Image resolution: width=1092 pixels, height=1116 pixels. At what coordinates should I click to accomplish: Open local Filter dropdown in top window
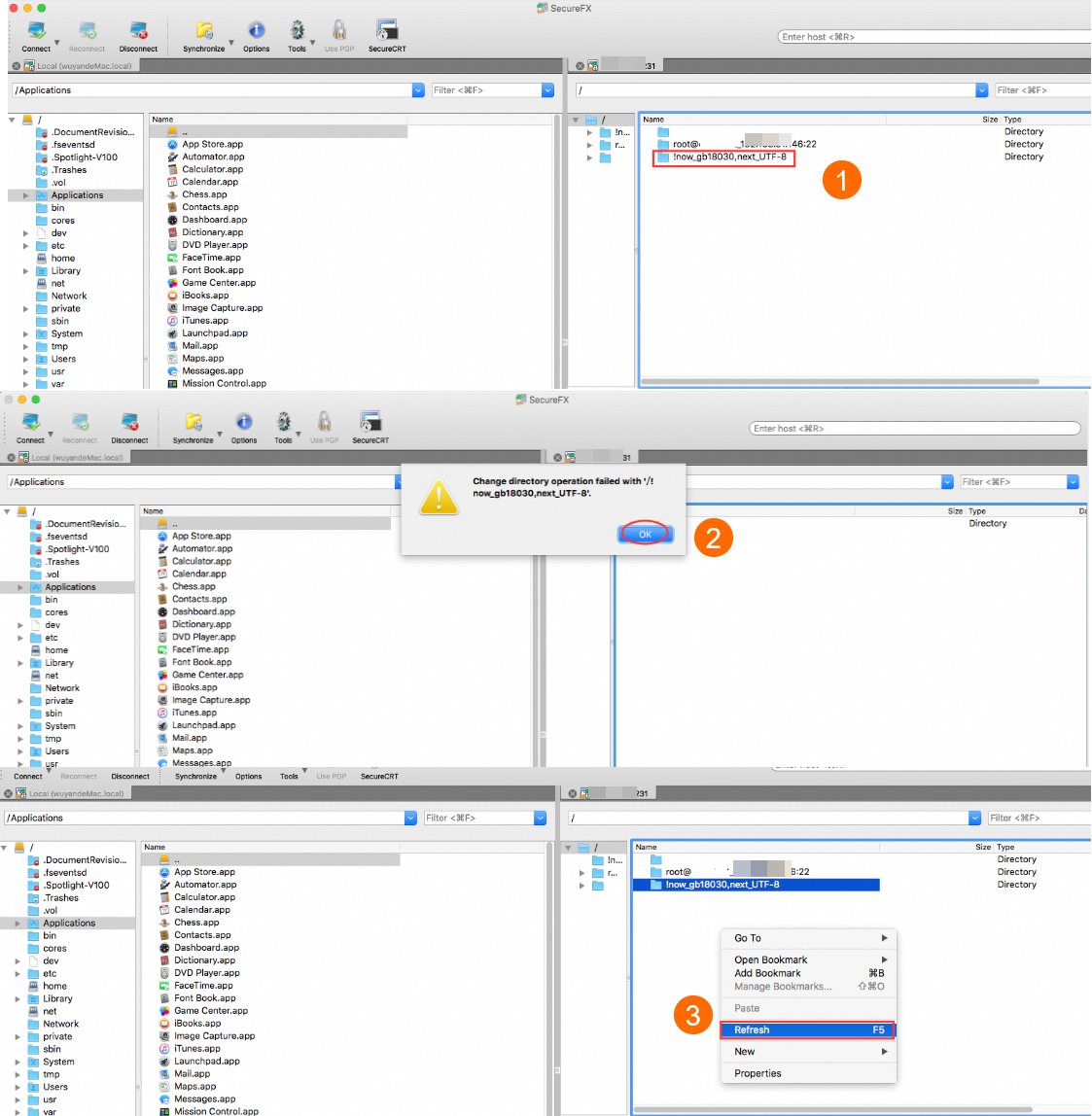point(547,90)
